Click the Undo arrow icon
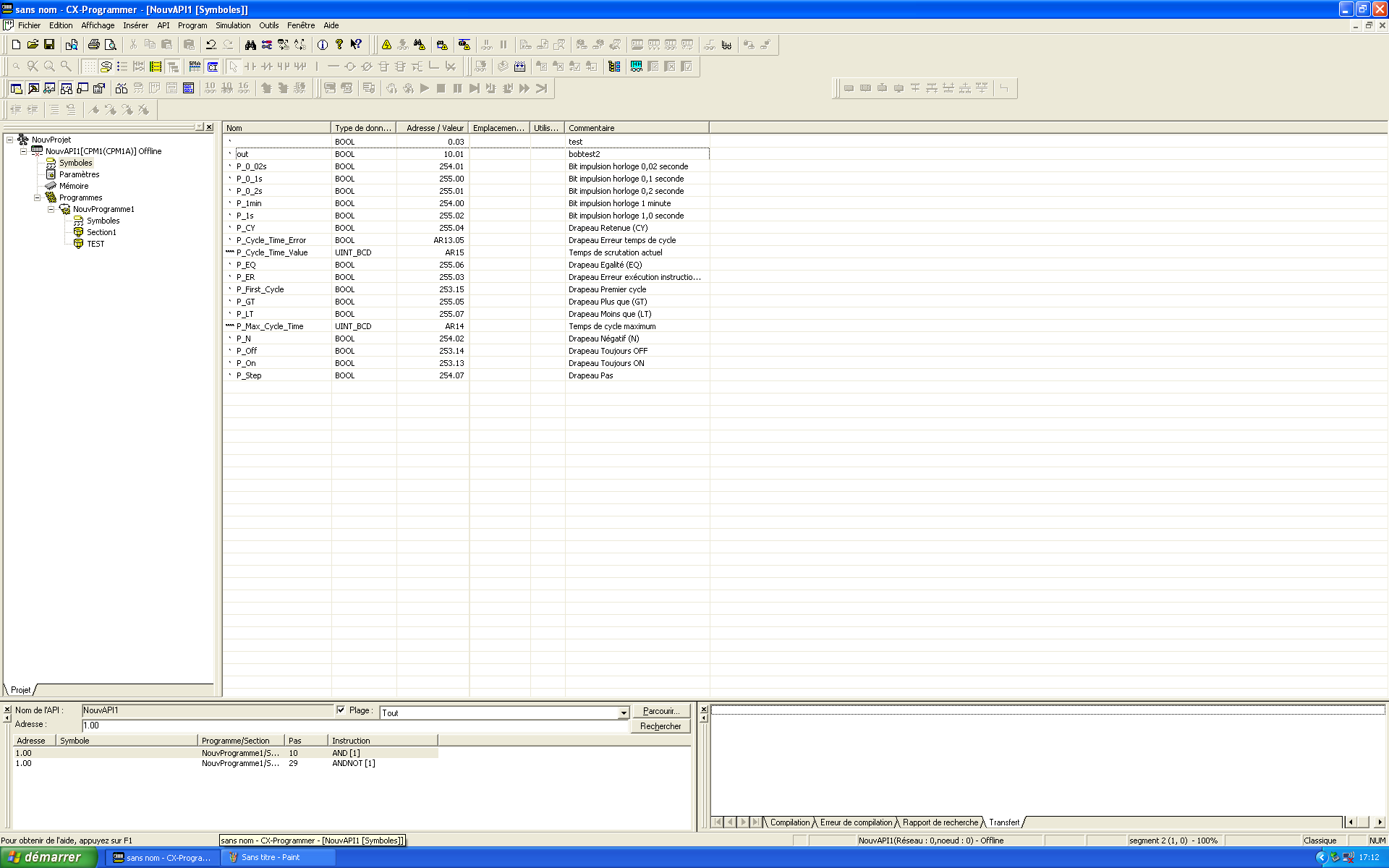This screenshot has width=1389, height=868. point(211,45)
